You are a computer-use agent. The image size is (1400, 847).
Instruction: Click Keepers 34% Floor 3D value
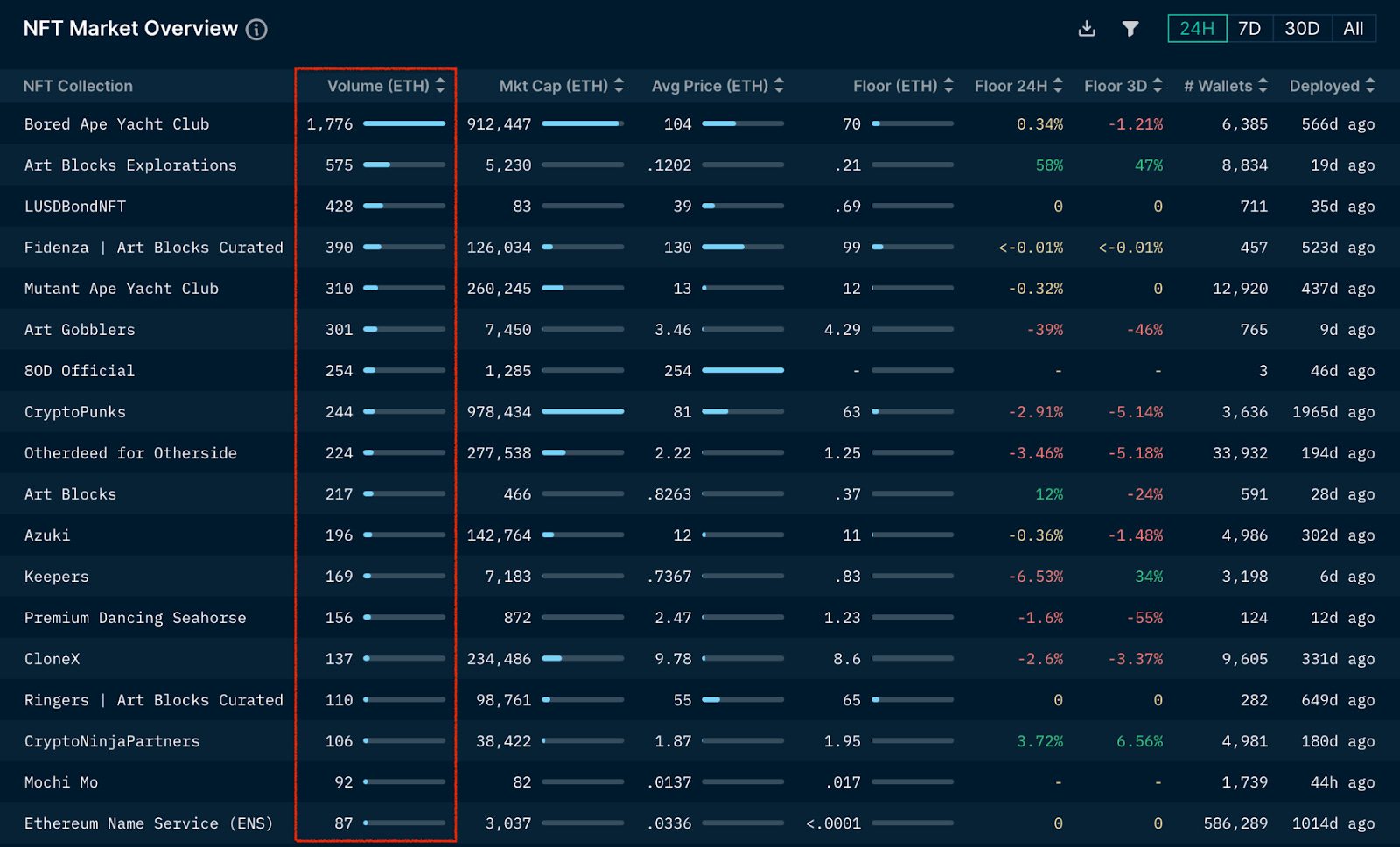coord(1149,577)
